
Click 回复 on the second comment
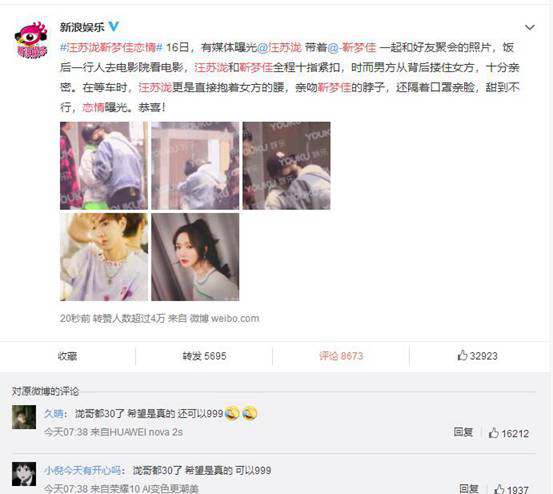469,488
